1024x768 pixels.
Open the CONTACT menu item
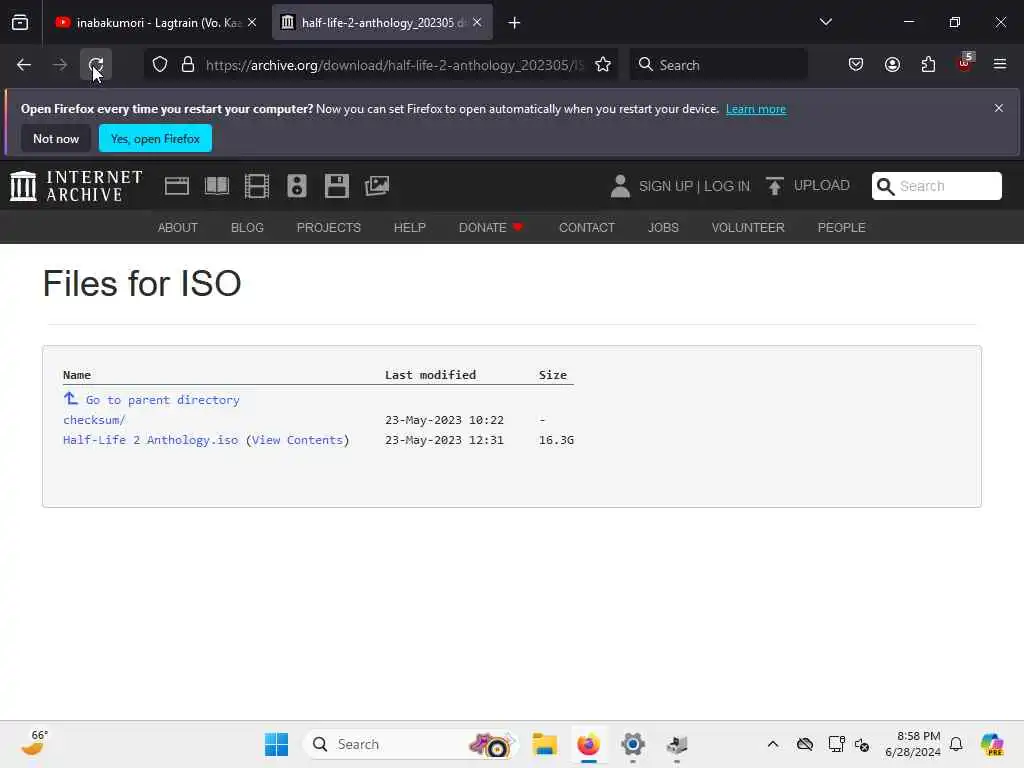(x=586, y=227)
